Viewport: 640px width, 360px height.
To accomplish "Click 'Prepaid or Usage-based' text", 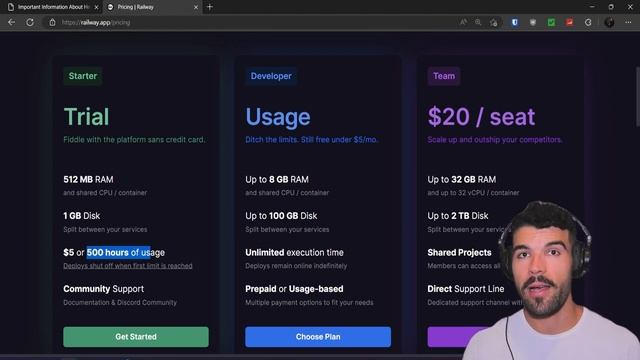I will click(x=294, y=289).
